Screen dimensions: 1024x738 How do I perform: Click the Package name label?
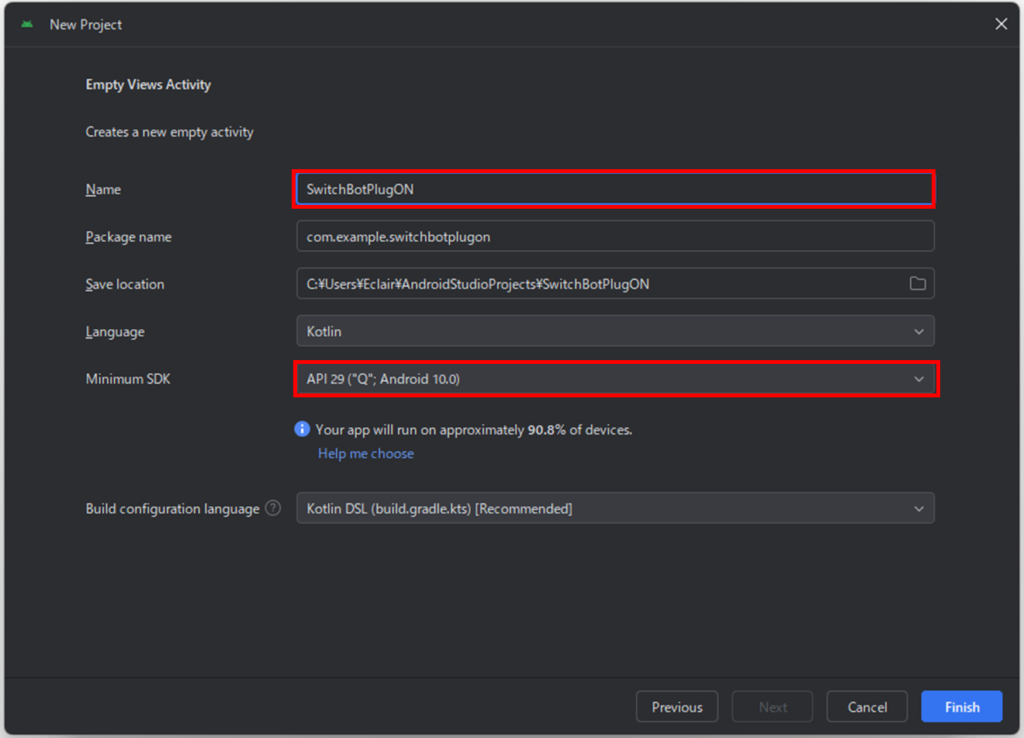pos(128,237)
